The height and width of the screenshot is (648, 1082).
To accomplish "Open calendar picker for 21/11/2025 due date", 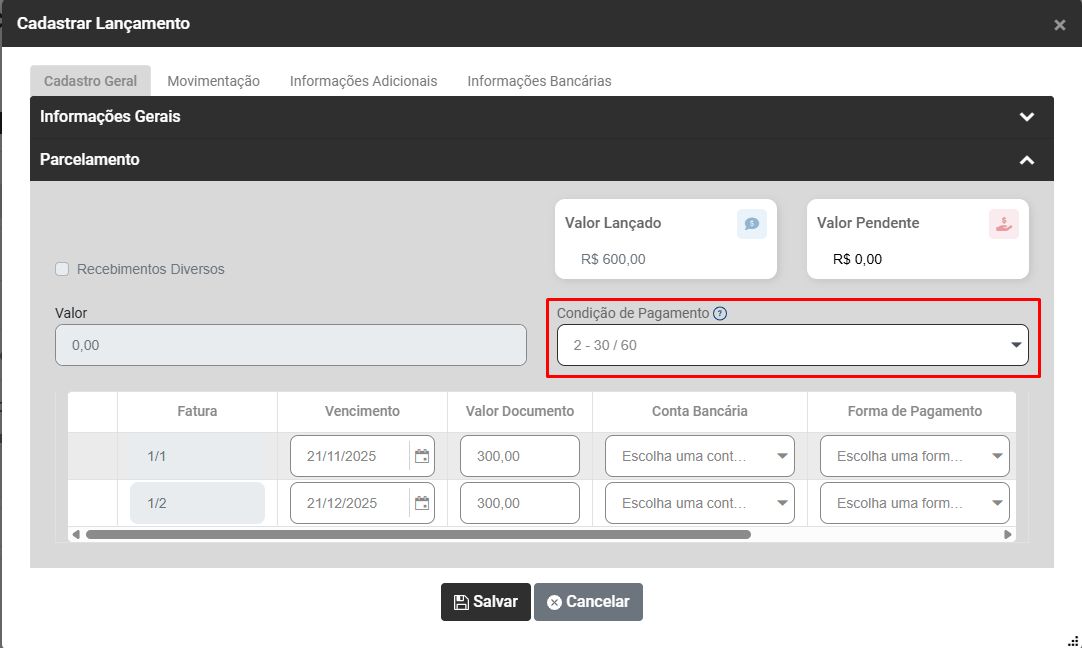I will pyautogui.click(x=422, y=456).
